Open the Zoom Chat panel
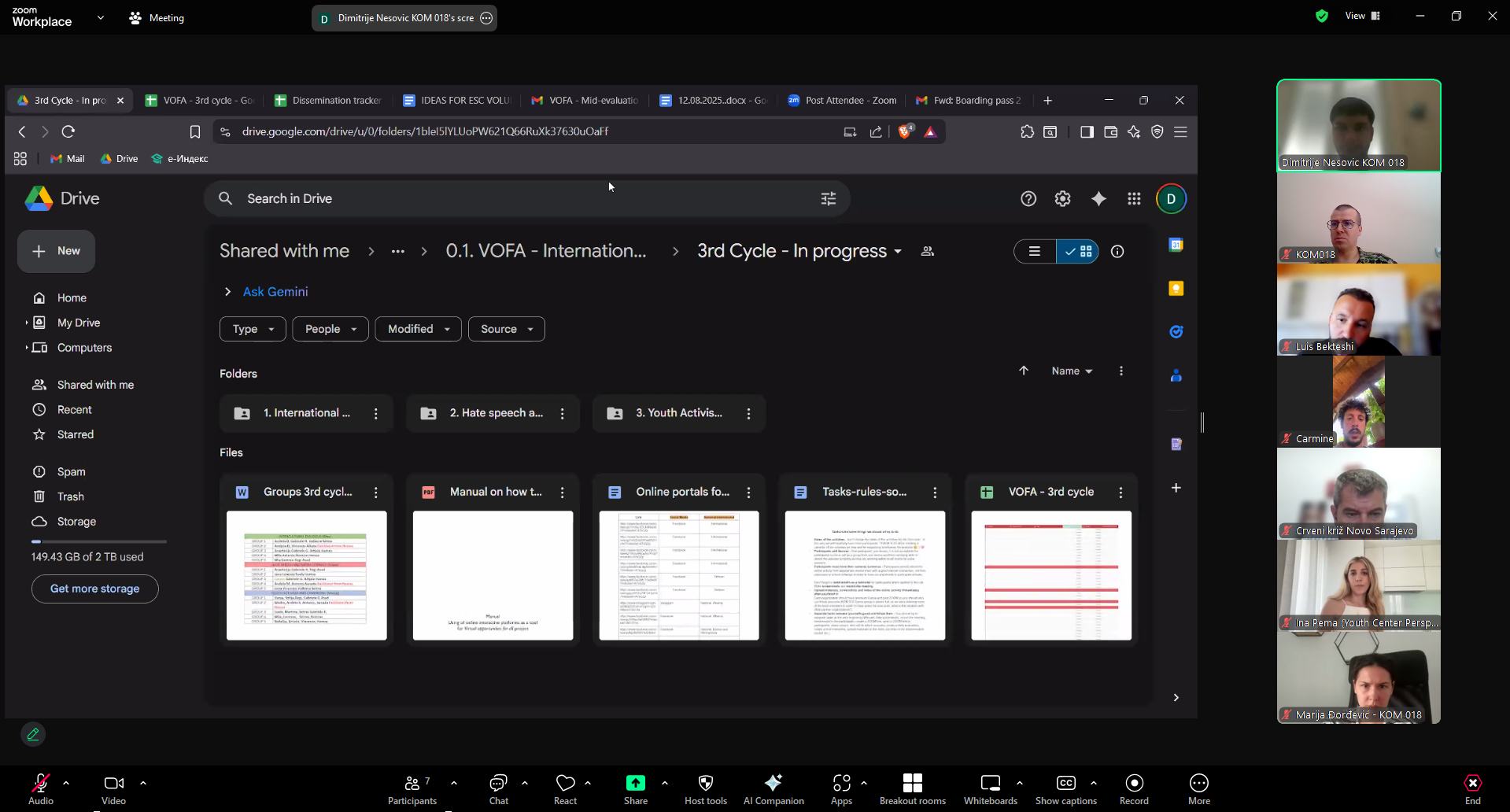 click(x=498, y=789)
